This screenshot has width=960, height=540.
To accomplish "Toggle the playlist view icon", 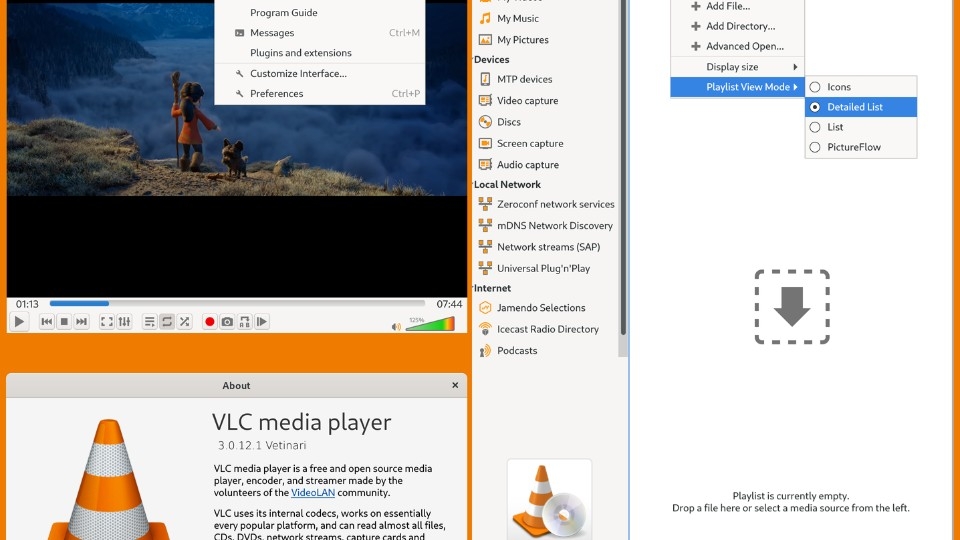I will click(149, 321).
